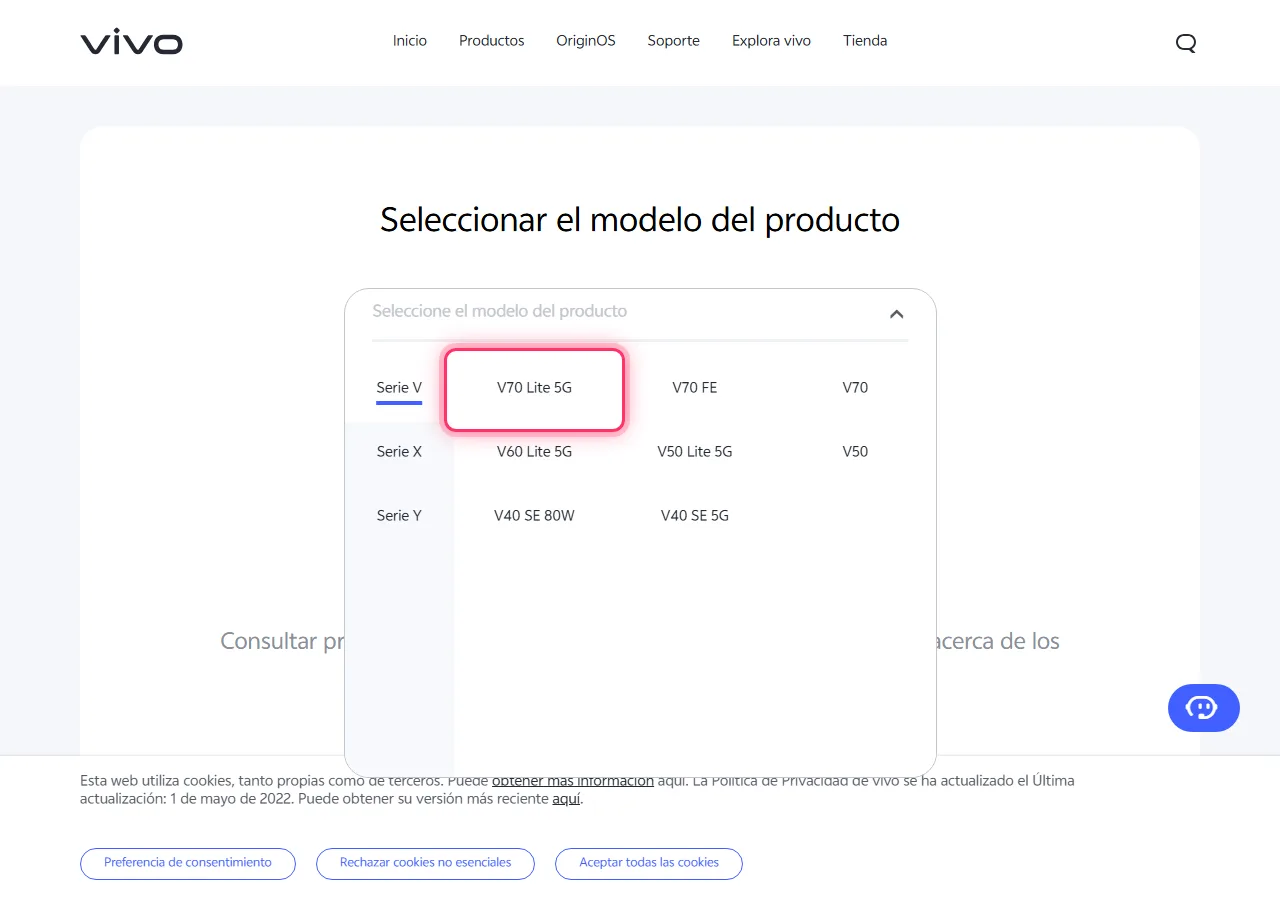The width and height of the screenshot is (1280, 900).
Task: Follow the 'aquí' privacy policy link
Action: [x=566, y=799]
